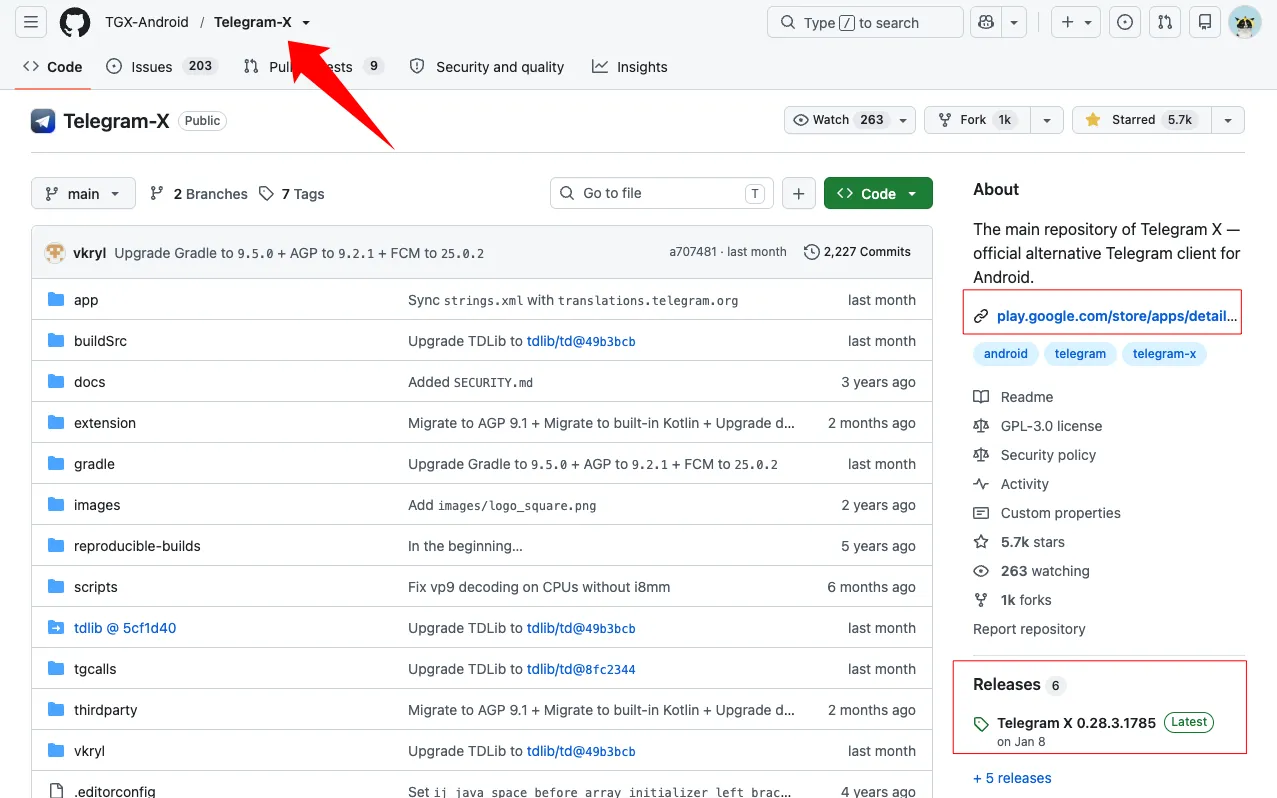1277x798 pixels.
Task: Click the app folder icon
Action: pyautogui.click(x=56, y=300)
